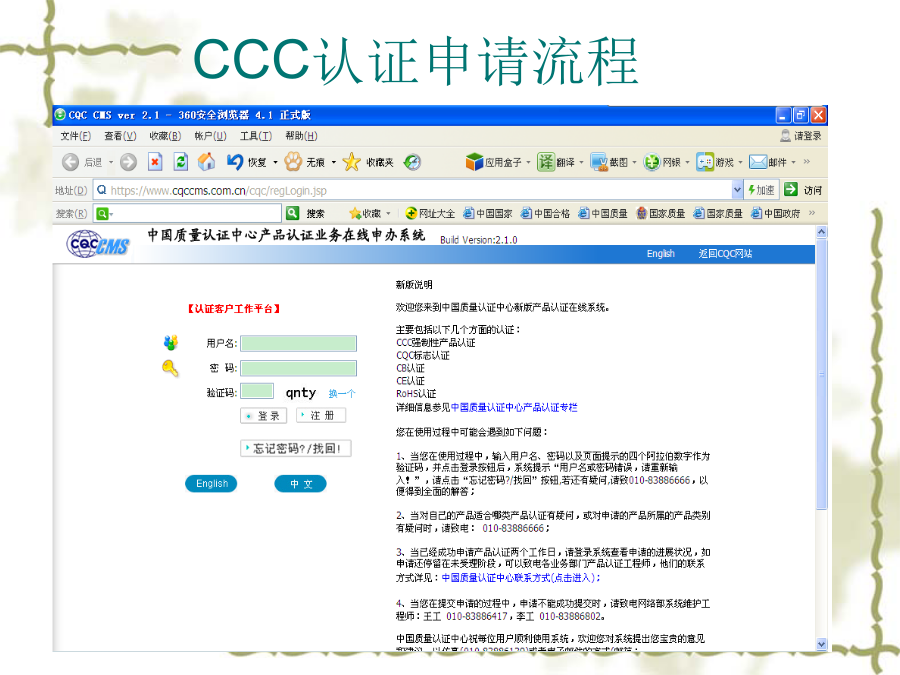The width and height of the screenshot is (900, 675).
Task: Open the 收藏夹 favorites star
Action: [x=351, y=162]
